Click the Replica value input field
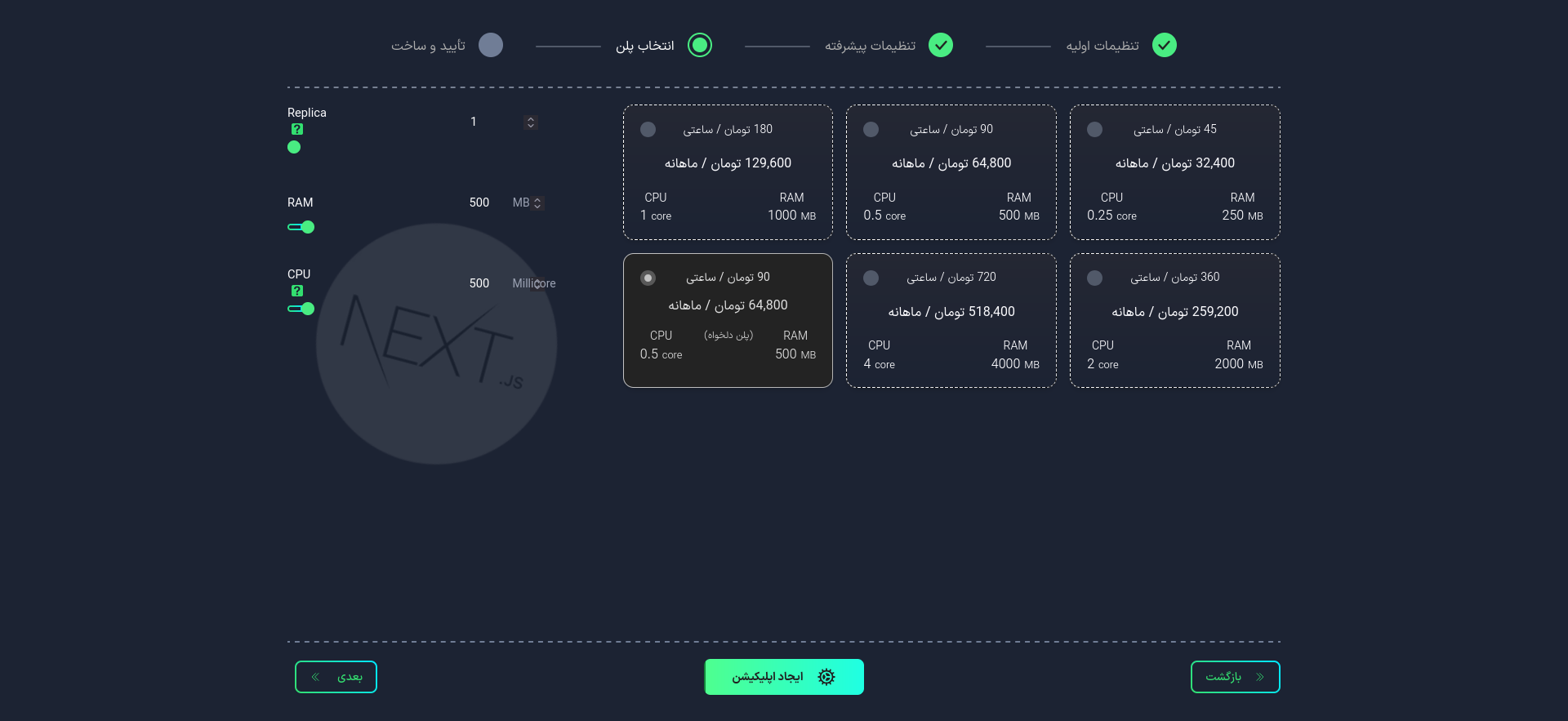 (474, 122)
